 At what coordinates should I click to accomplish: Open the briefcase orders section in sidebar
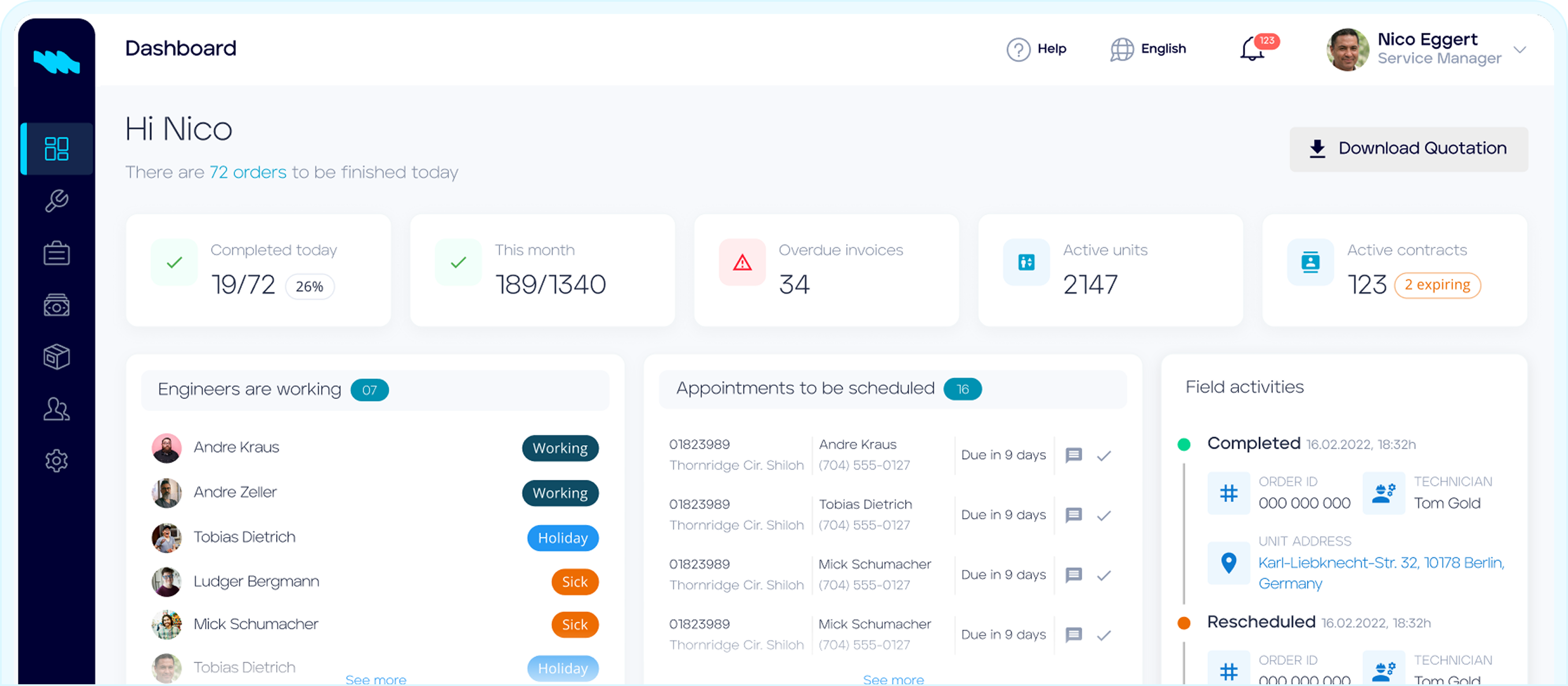pos(57,253)
